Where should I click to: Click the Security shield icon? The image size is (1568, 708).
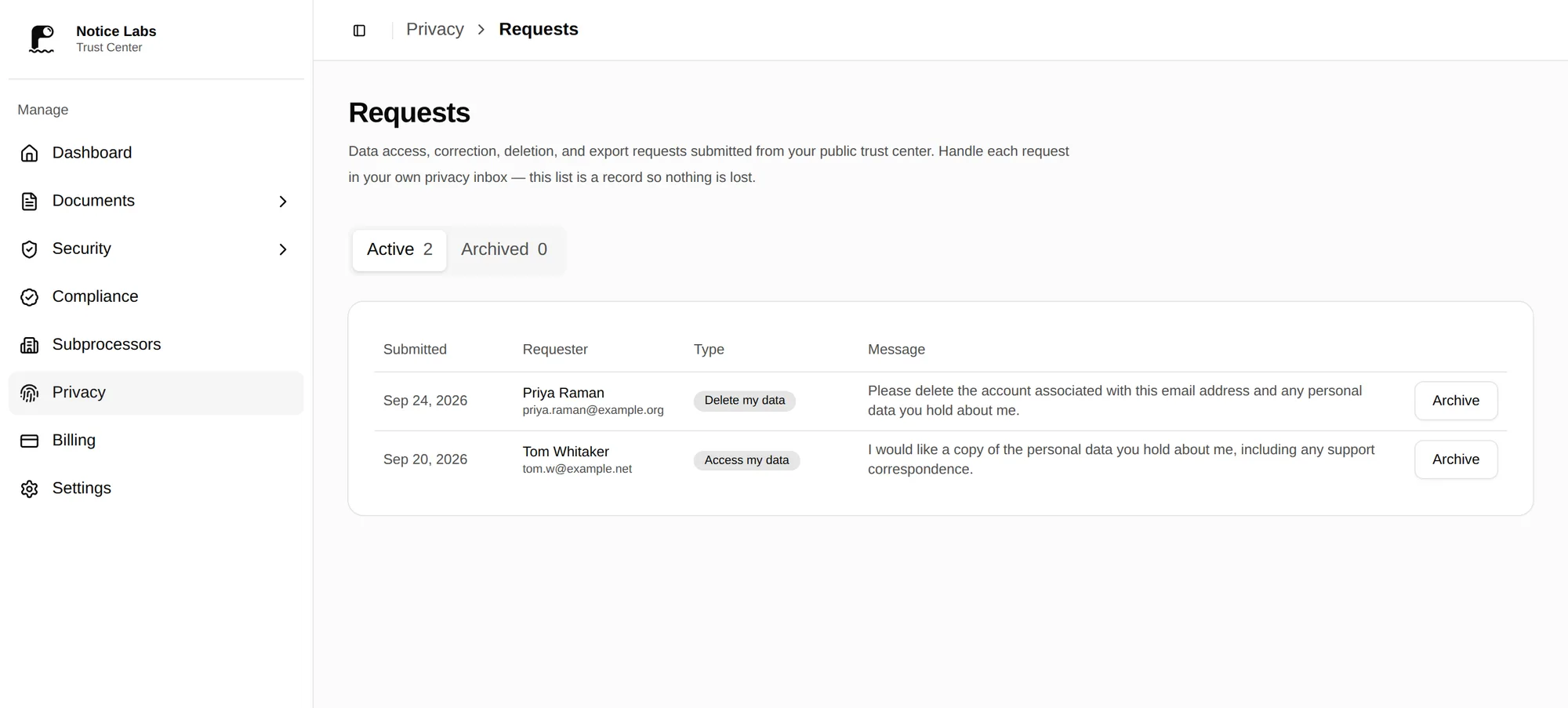coord(30,249)
